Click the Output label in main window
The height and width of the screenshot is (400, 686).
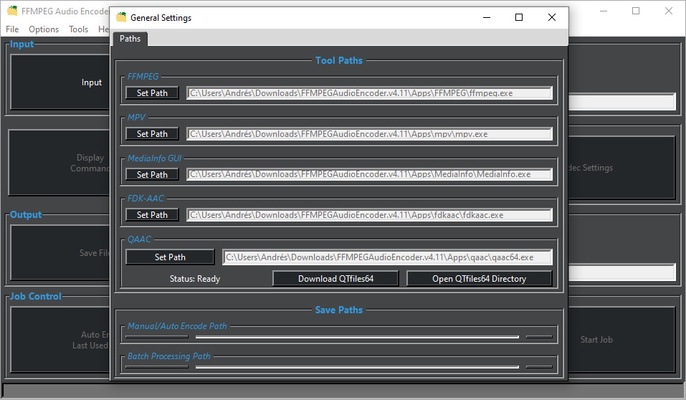click(x=26, y=214)
